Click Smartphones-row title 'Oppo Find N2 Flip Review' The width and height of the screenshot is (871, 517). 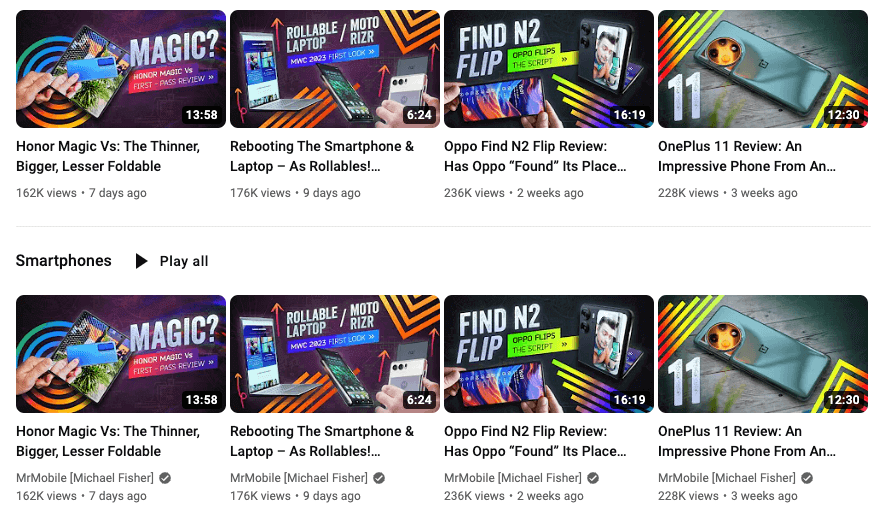(535, 441)
